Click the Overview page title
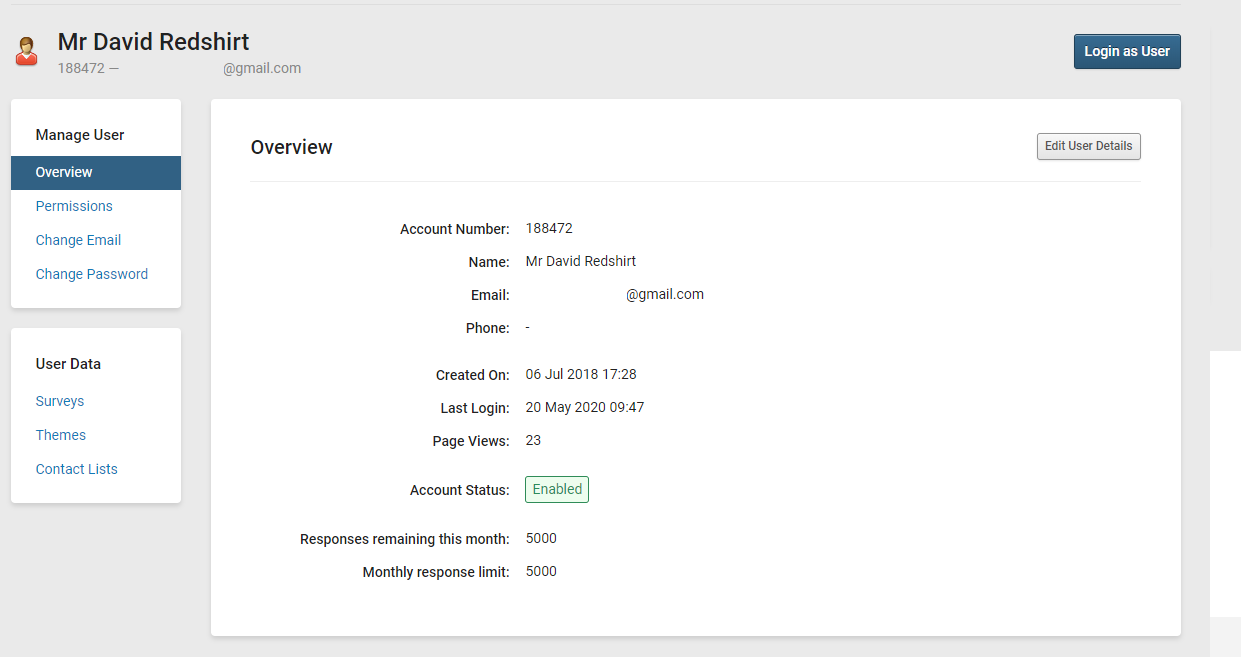Screen dimensions: 1241x657 (x=291, y=147)
